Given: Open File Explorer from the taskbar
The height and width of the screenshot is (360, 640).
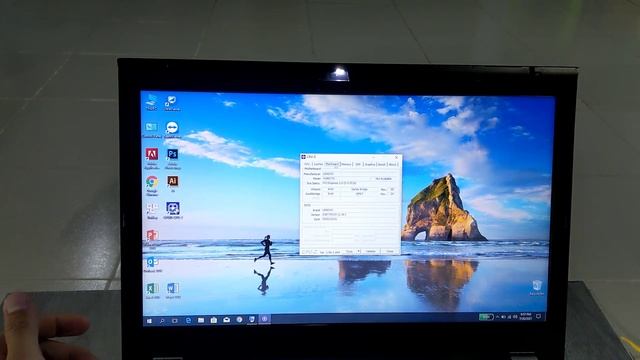Looking at the screenshot, I should (x=201, y=320).
